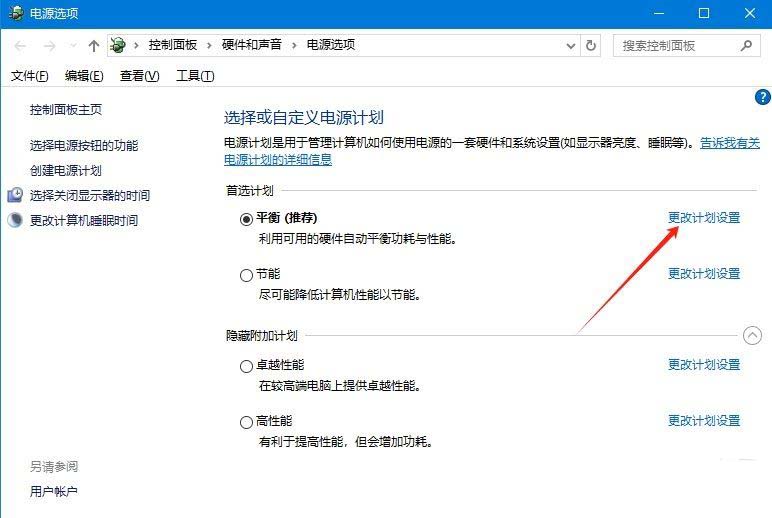Viewport: 772px width, 518px height.
Task: Open 更改计划设置 for 高性能 plan
Action: click(704, 421)
